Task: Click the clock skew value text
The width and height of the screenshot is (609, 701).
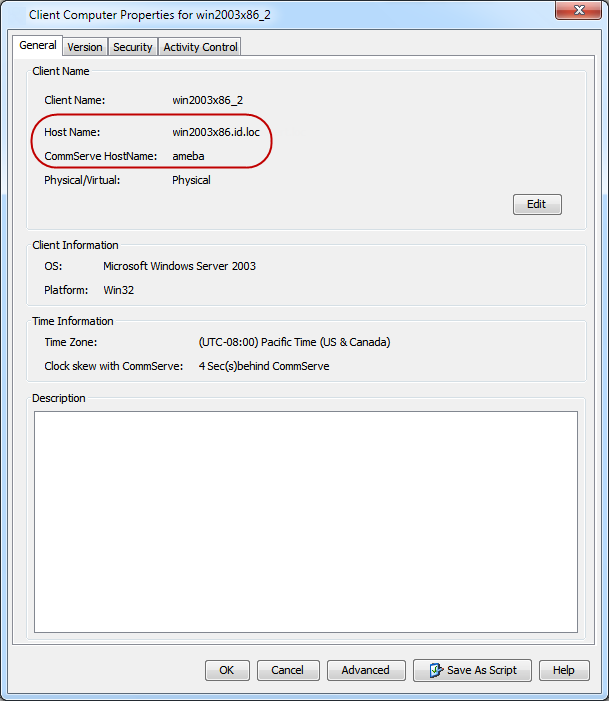Action: 264,366
